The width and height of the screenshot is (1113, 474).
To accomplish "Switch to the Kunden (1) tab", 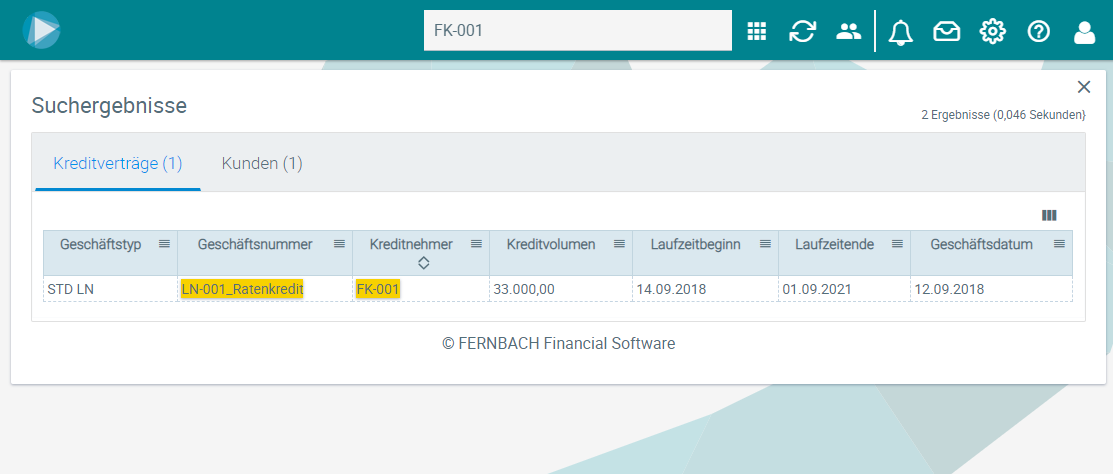I will [x=262, y=163].
